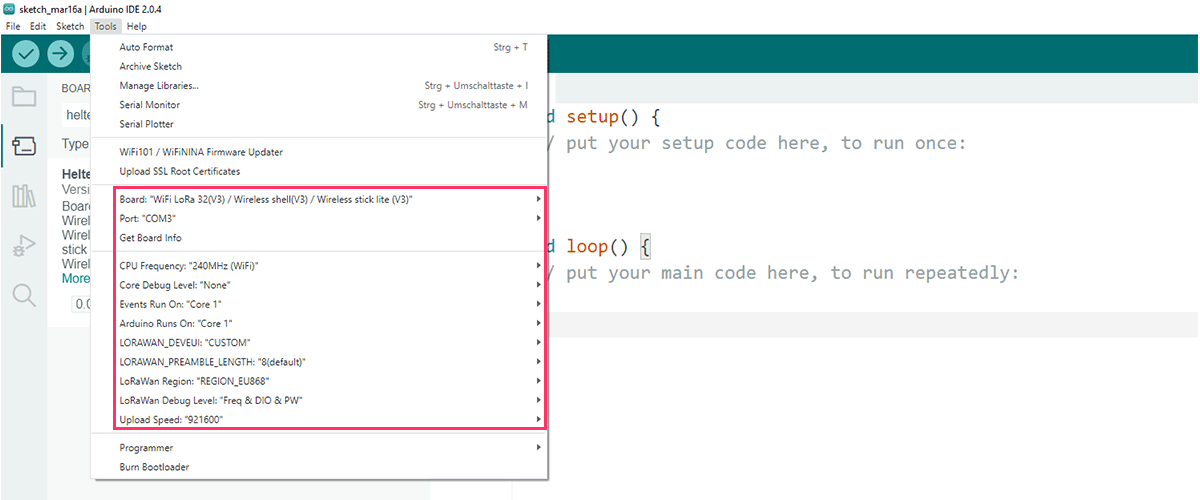The width and height of the screenshot is (1200, 500).
Task: Click the More link in boards panel
Action: pos(76,278)
